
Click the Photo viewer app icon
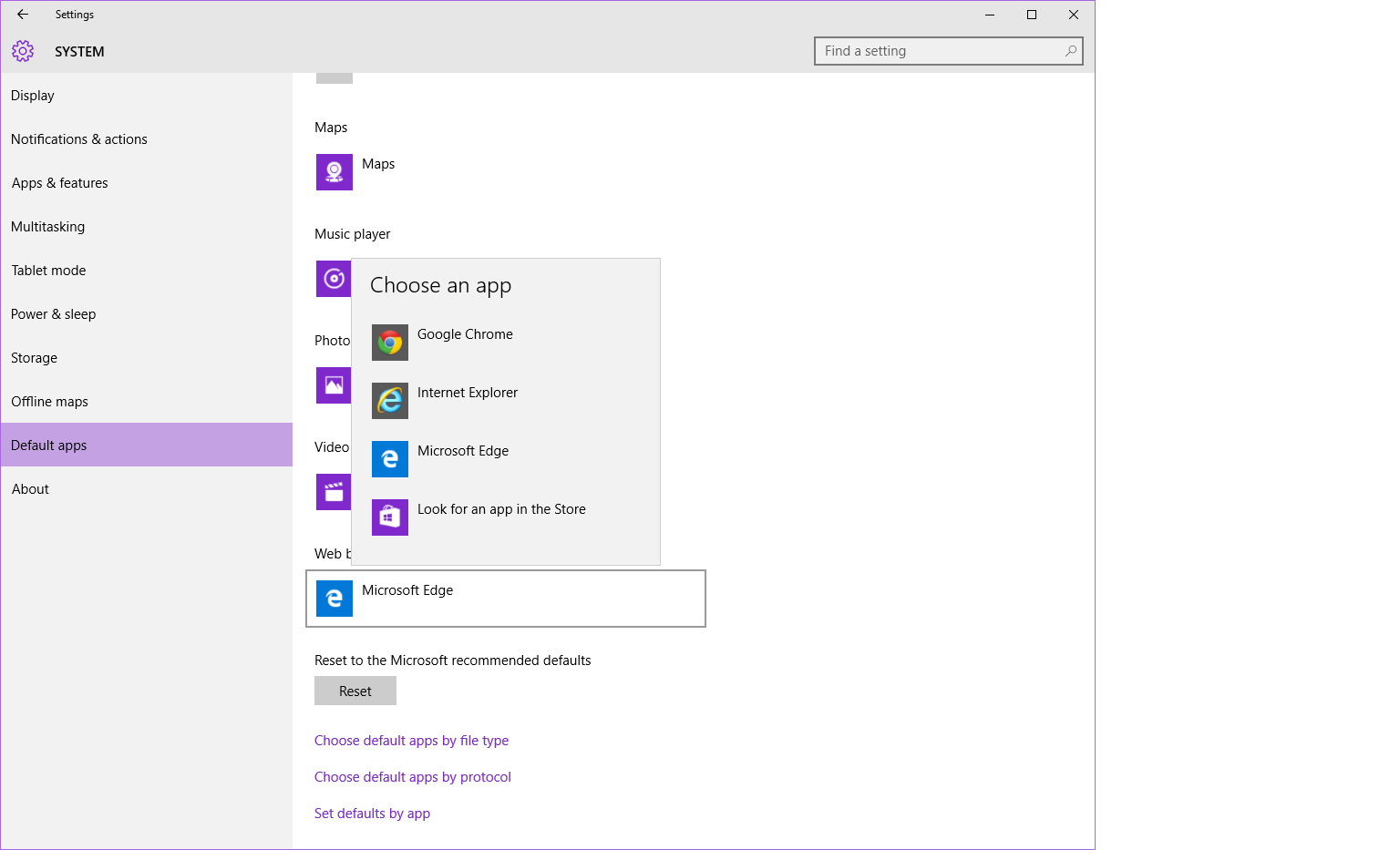(334, 385)
